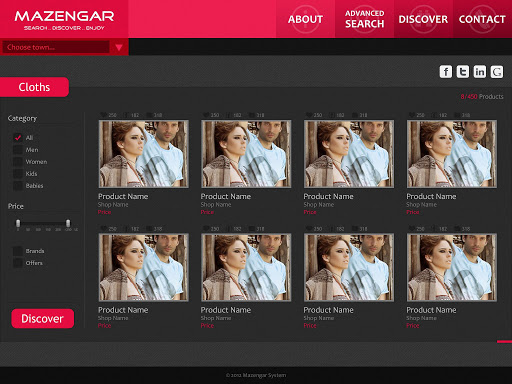This screenshot has height=384, width=512.
Task: Expand the Choose town dropdown arrow
Action: click(x=119, y=47)
